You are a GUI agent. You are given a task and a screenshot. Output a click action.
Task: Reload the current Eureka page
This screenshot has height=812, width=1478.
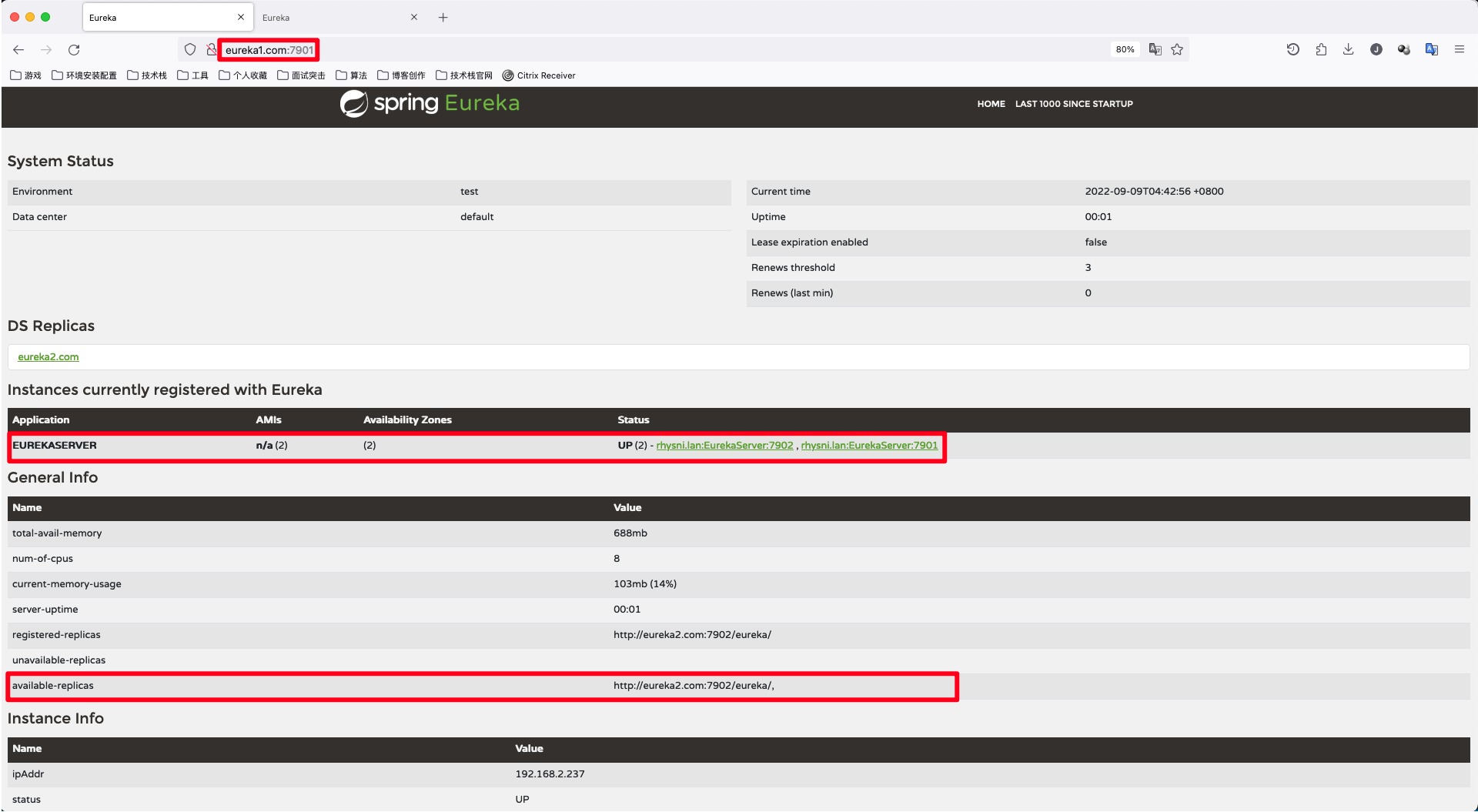tap(74, 50)
